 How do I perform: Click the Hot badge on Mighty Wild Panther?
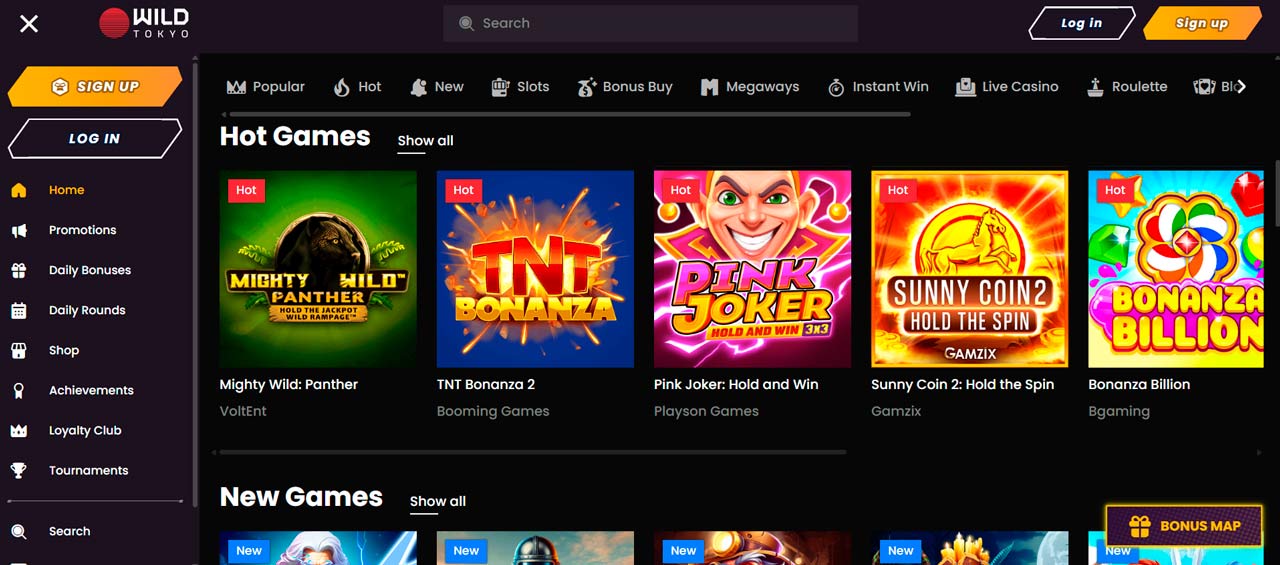(246, 190)
